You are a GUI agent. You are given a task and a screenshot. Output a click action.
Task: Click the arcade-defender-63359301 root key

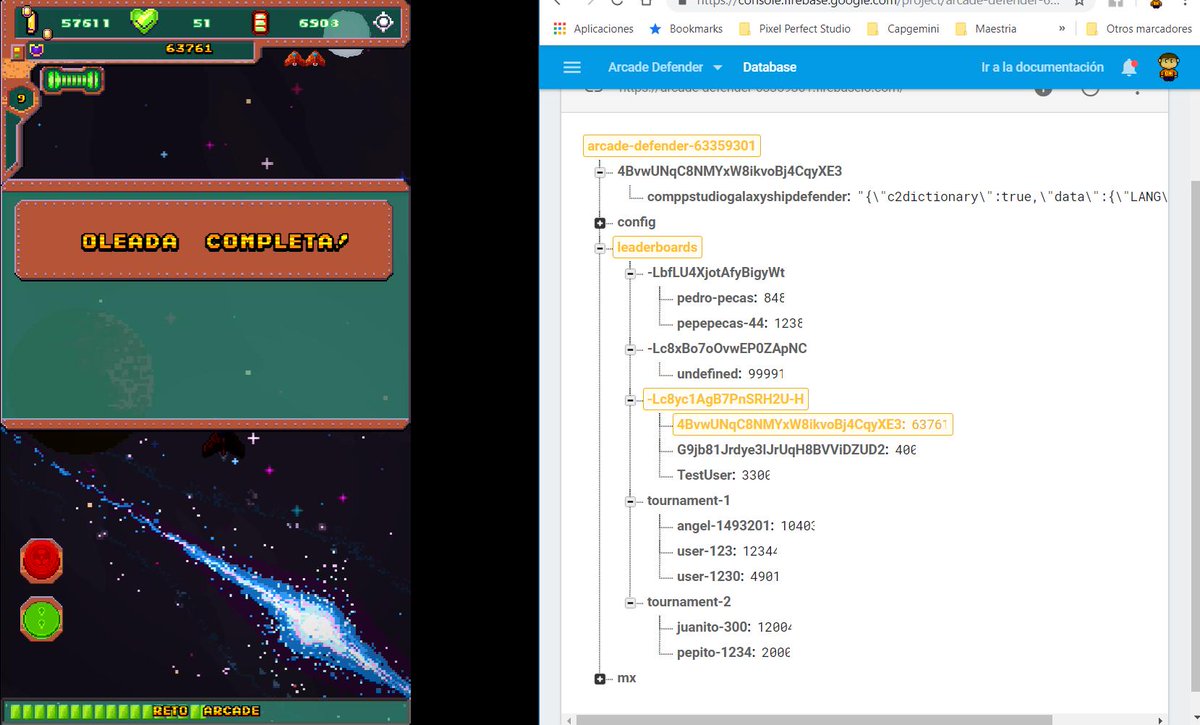[672, 146]
